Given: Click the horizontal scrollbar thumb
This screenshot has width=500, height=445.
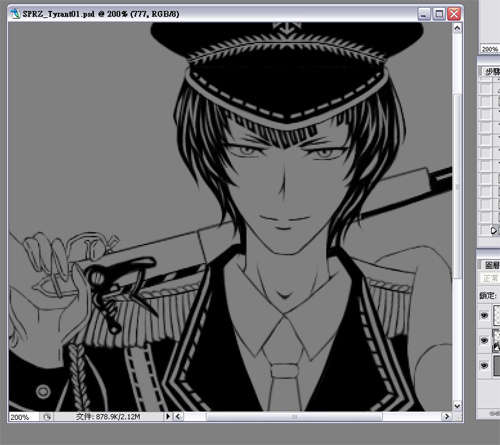Looking at the screenshot, I should click(294, 417).
